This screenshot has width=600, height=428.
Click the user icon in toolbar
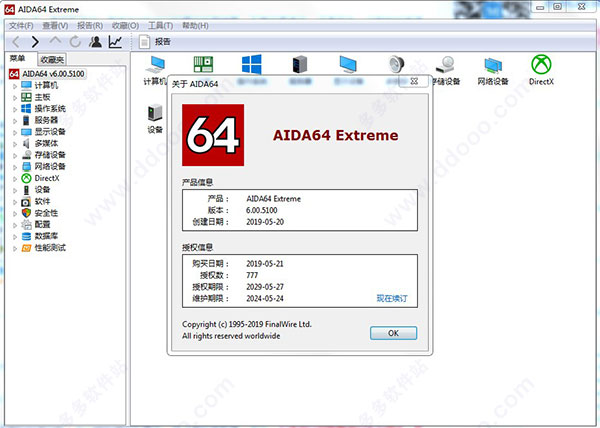[x=95, y=42]
